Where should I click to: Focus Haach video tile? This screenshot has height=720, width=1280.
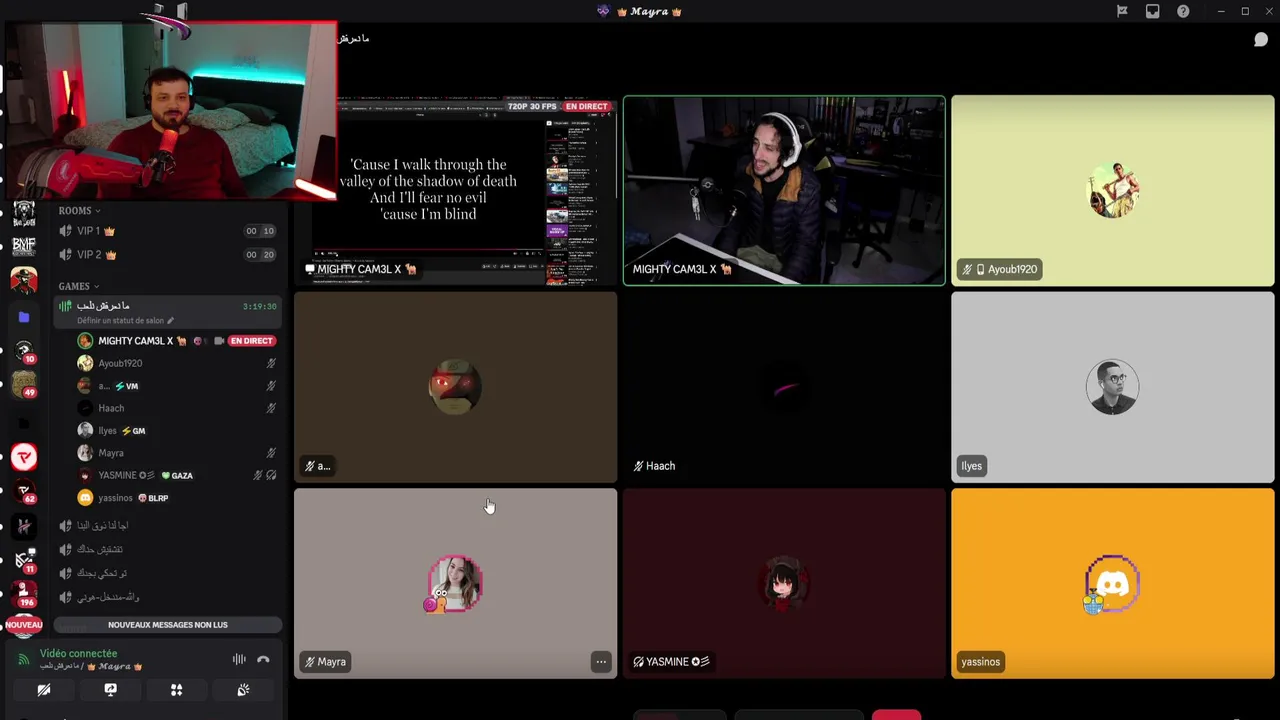click(784, 387)
